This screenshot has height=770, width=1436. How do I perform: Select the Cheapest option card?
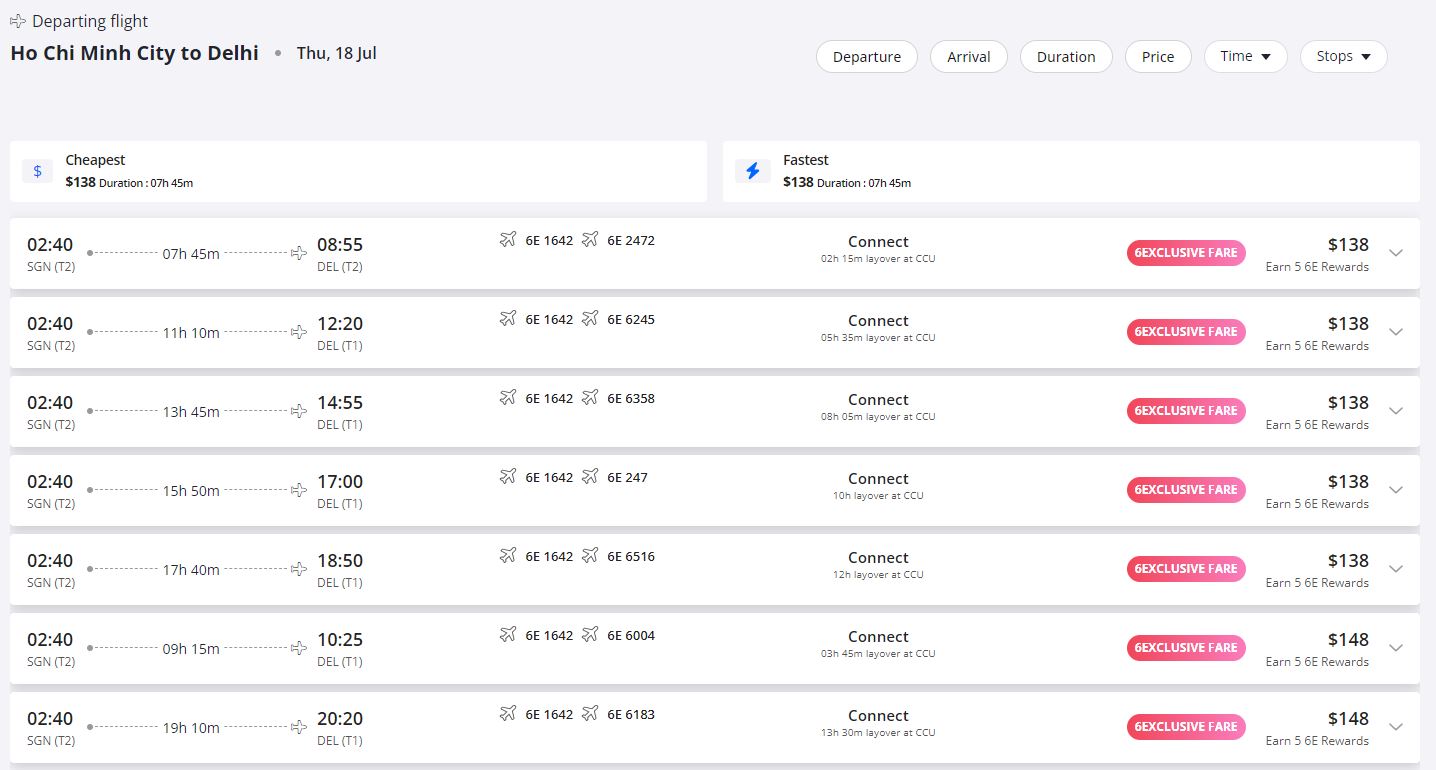coord(358,171)
